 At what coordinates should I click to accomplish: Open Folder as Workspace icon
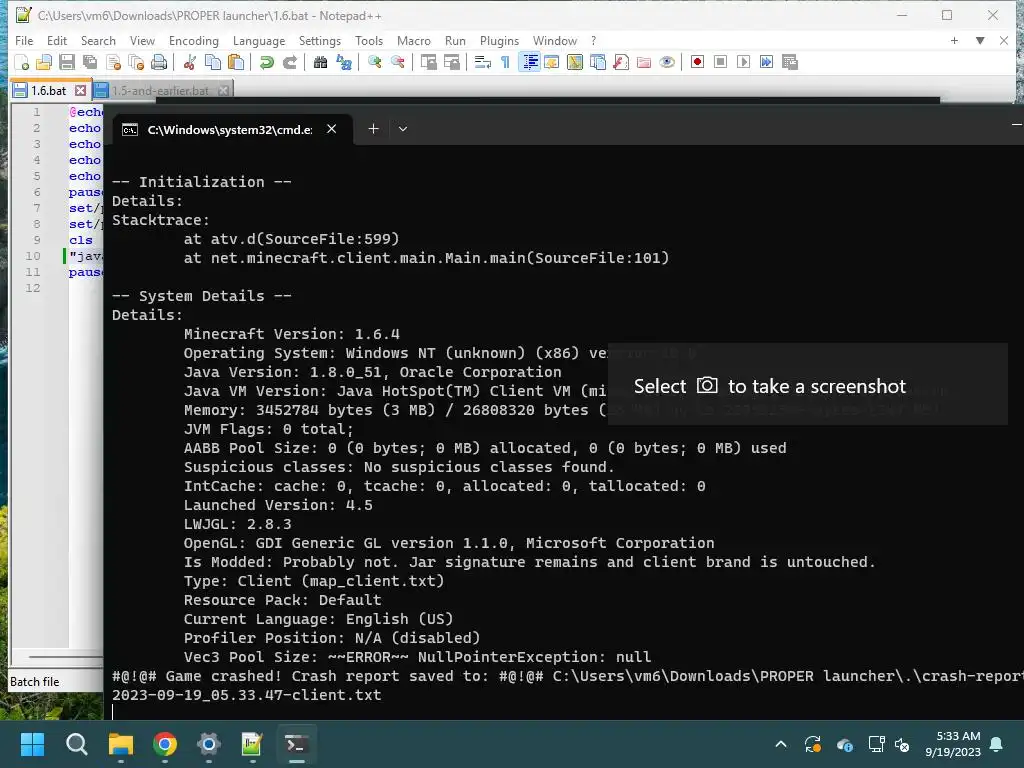[644, 62]
